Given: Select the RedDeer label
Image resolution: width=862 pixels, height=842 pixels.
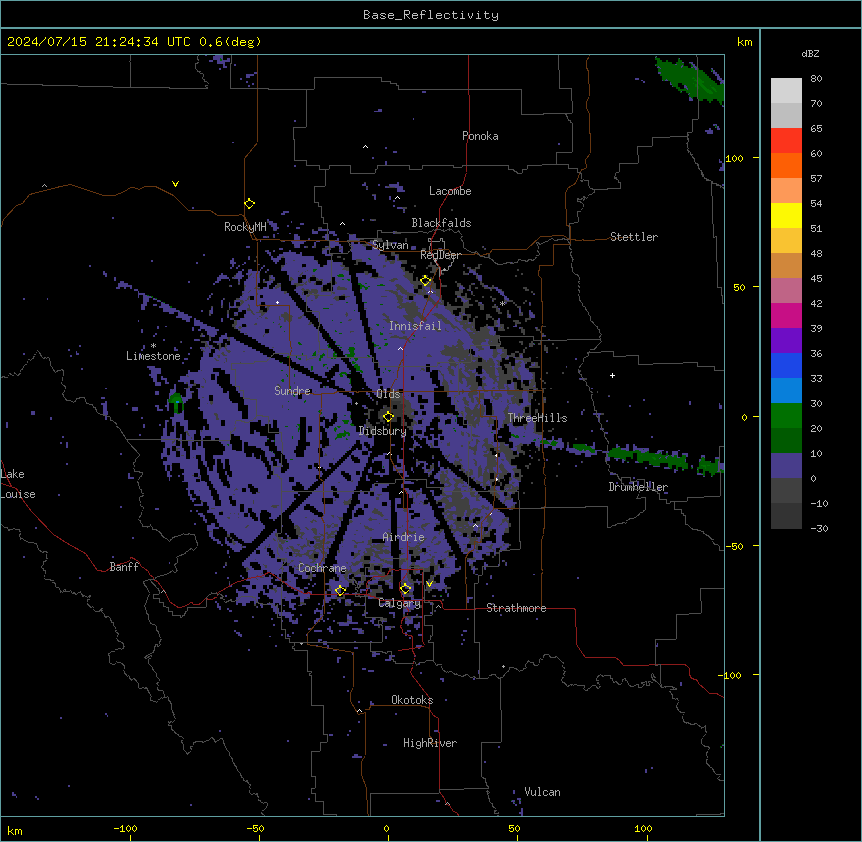Looking at the screenshot, I should [x=440, y=255].
